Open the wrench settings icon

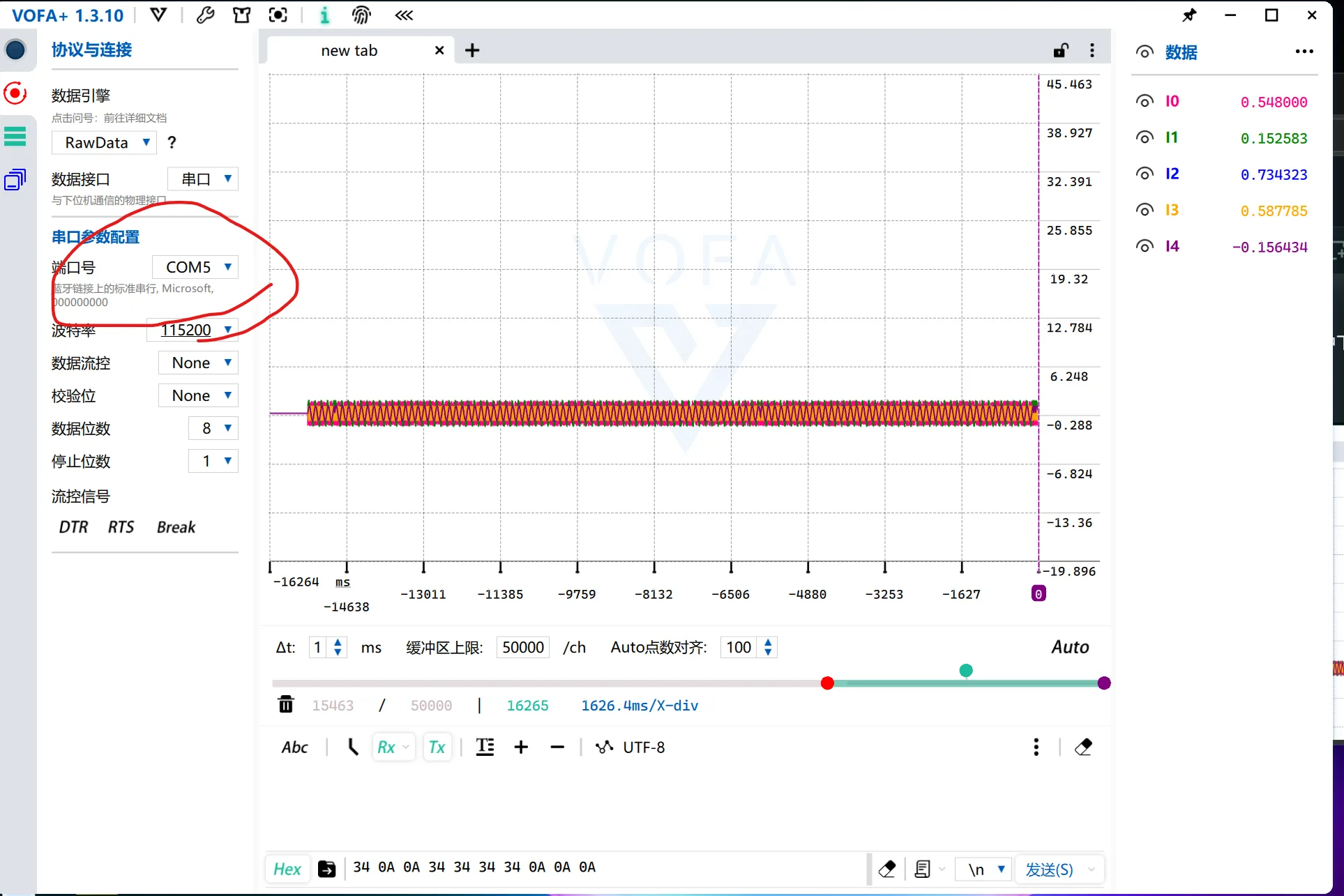(205, 15)
